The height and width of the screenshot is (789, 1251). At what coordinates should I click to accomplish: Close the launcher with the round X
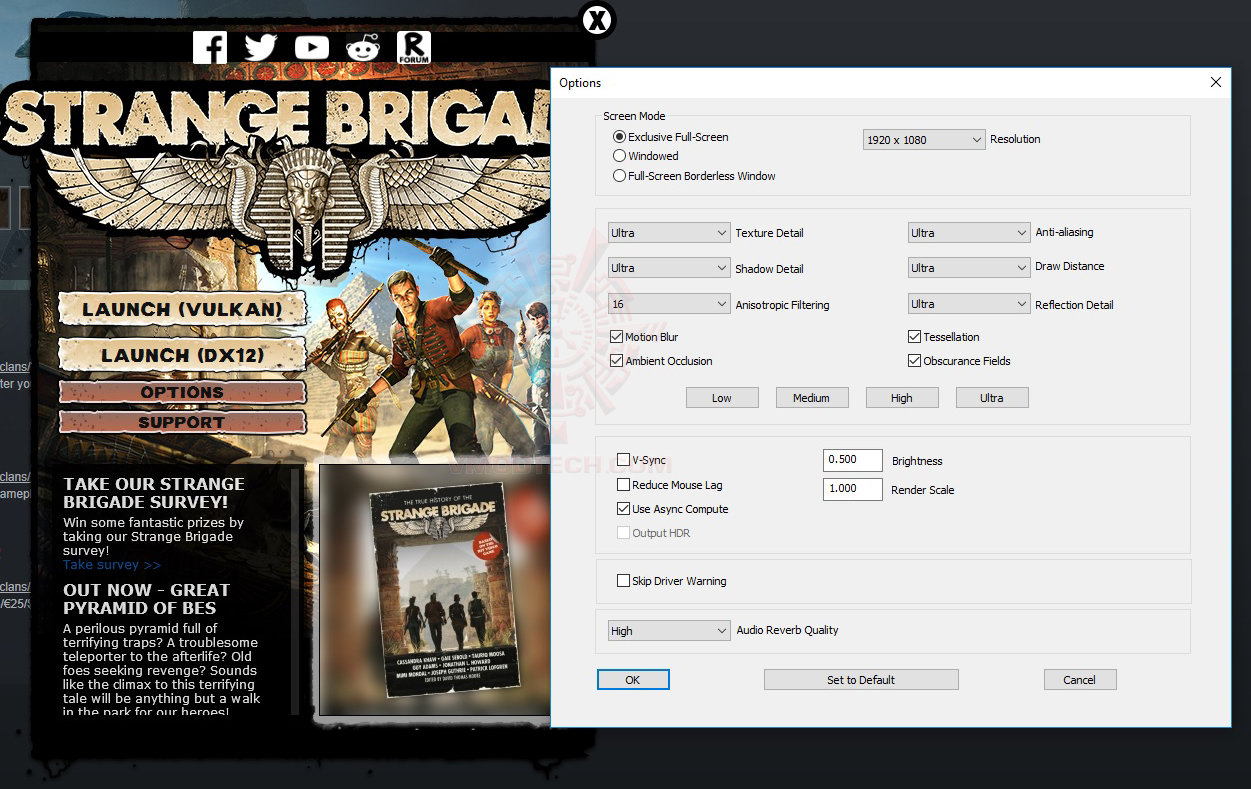597,19
